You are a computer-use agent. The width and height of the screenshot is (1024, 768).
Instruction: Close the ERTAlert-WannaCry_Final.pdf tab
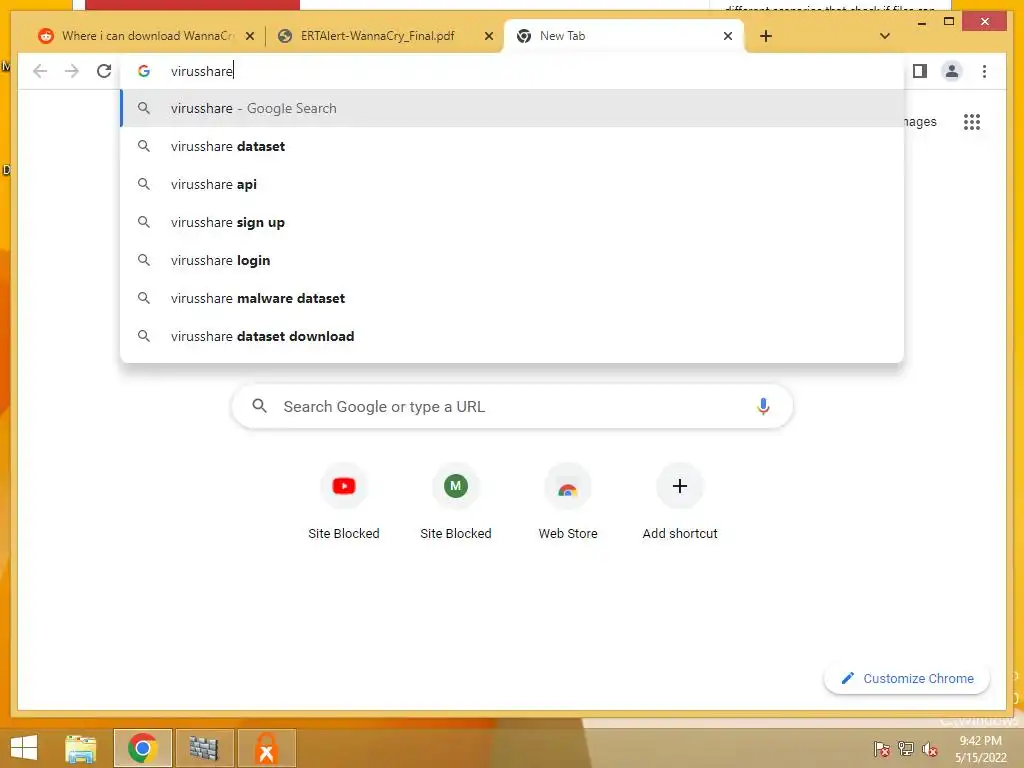pos(488,36)
